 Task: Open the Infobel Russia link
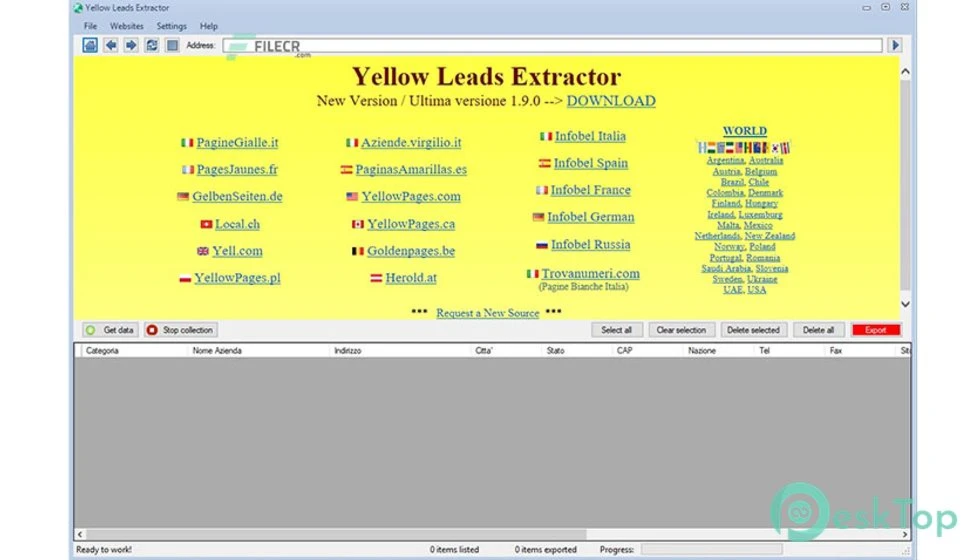tap(591, 244)
